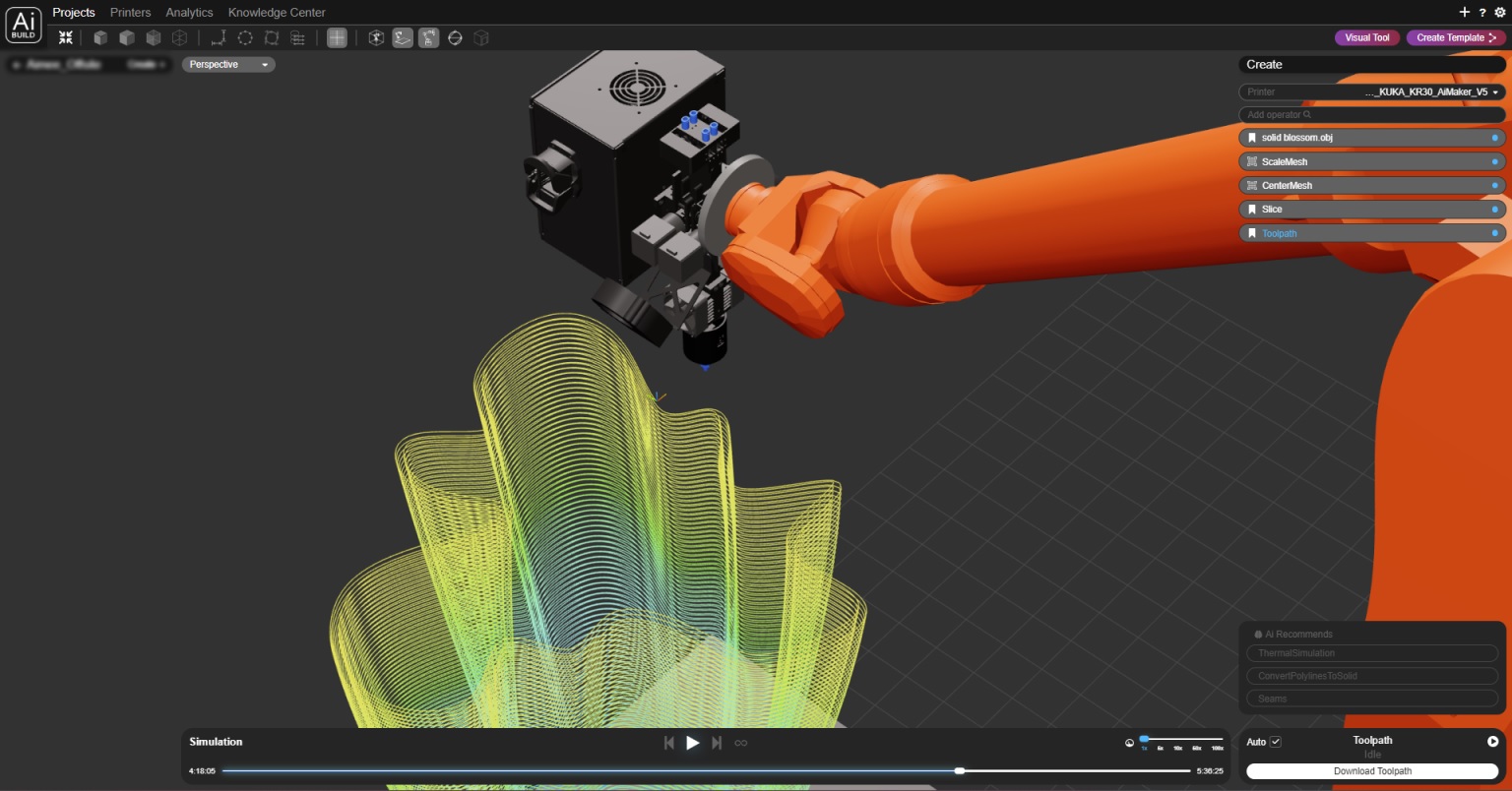Click the dotted circle selection icon
This screenshot has width=1512, height=791.
pos(245,37)
